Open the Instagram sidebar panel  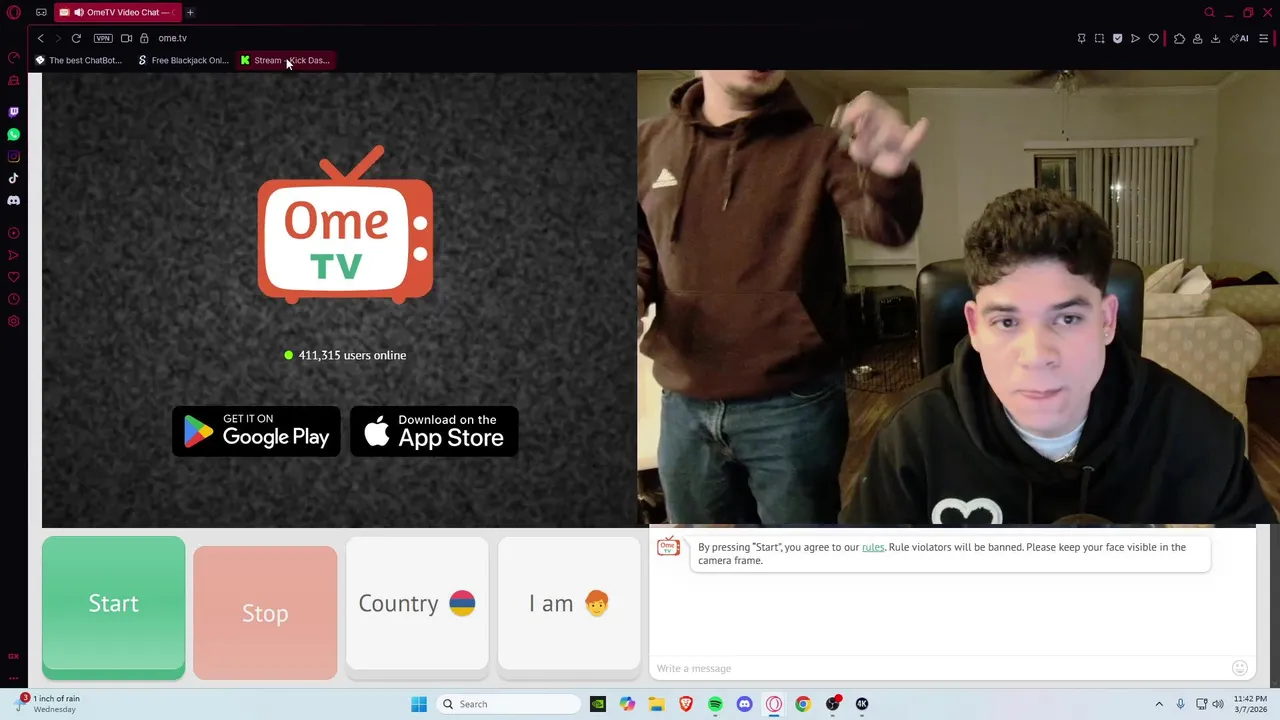click(14, 156)
